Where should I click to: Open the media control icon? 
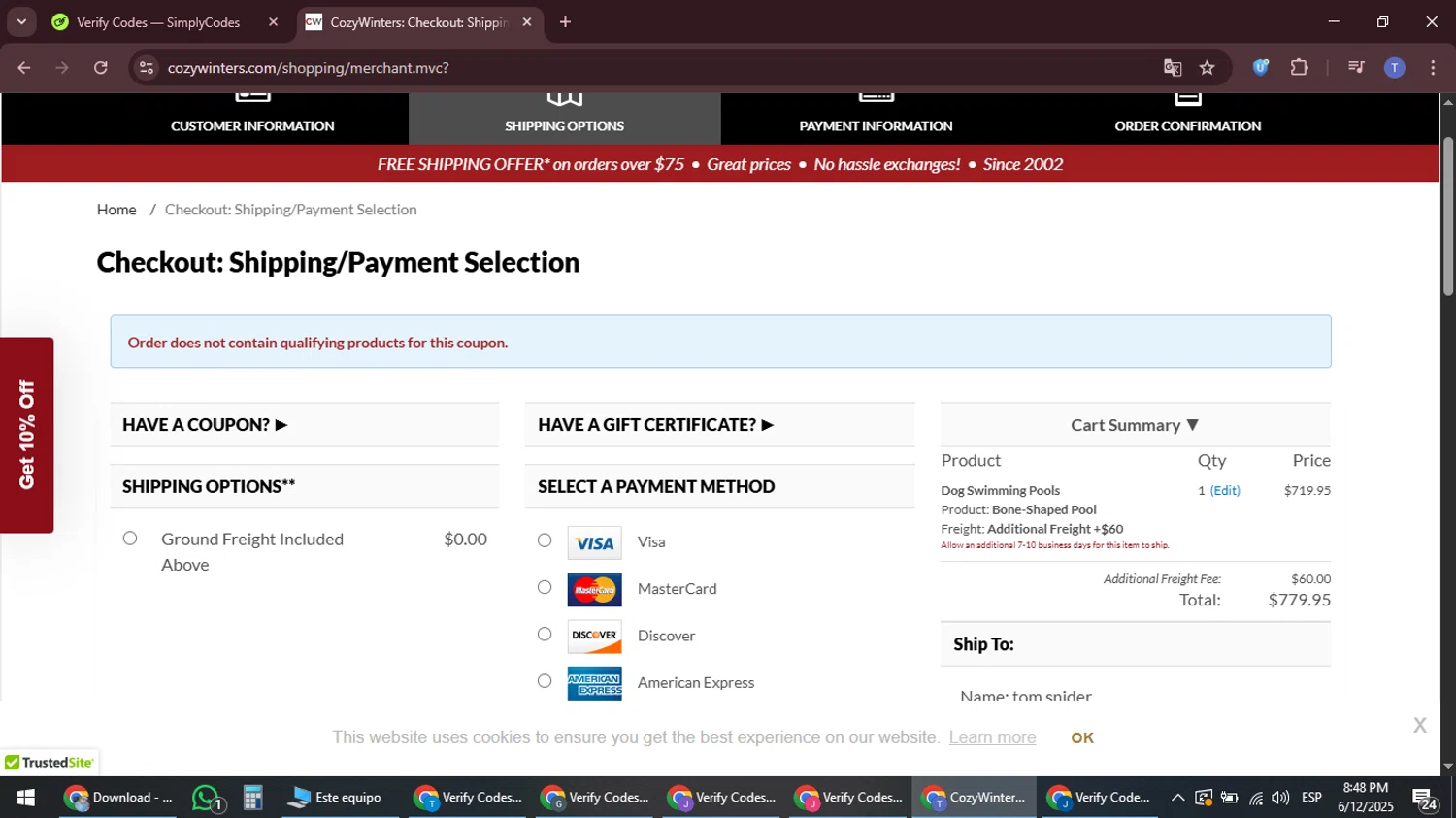[x=1356, y=67]
